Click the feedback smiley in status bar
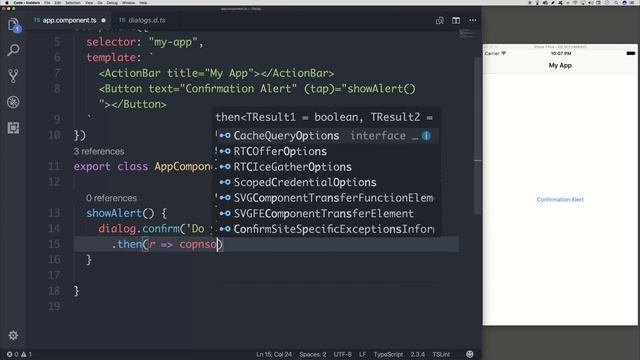Viewport: 640px width, 360px height. tap(470, 354)
